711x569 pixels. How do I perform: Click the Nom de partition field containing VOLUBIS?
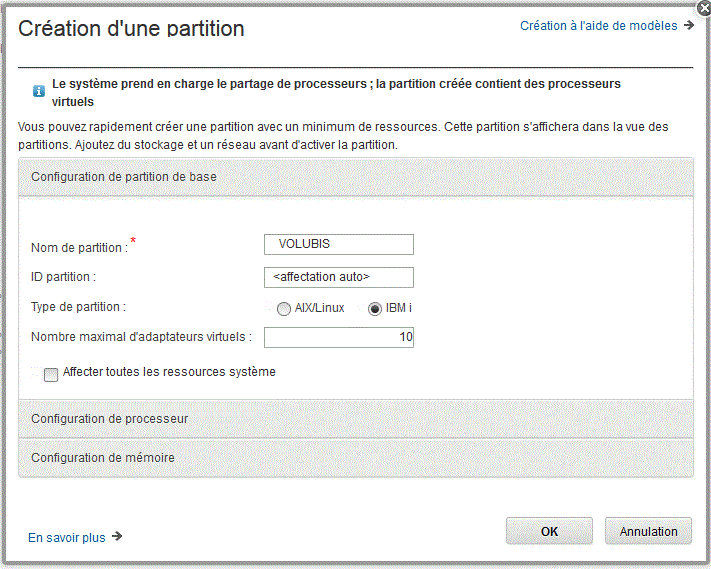(339, 244)
